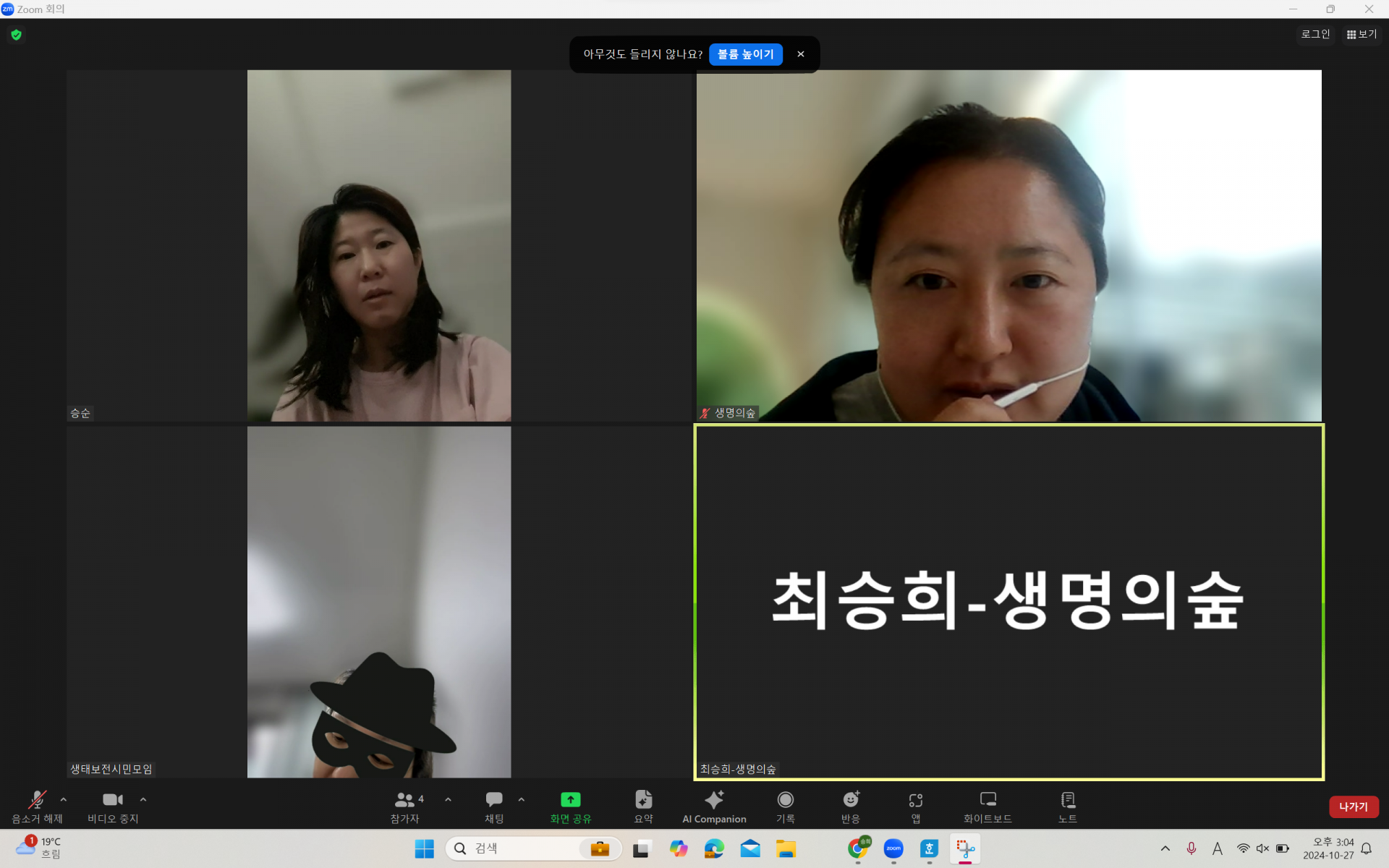Open the 노트 notes tool
The width and height of the screenshot is (1389, 868).
coord(1068,807)
